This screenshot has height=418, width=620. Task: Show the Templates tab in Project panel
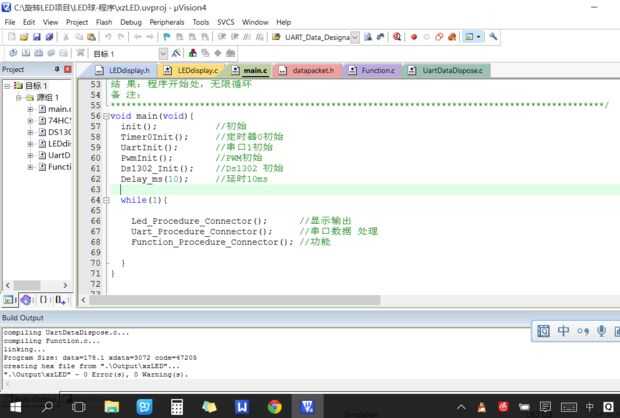click(x=60, y=300)
